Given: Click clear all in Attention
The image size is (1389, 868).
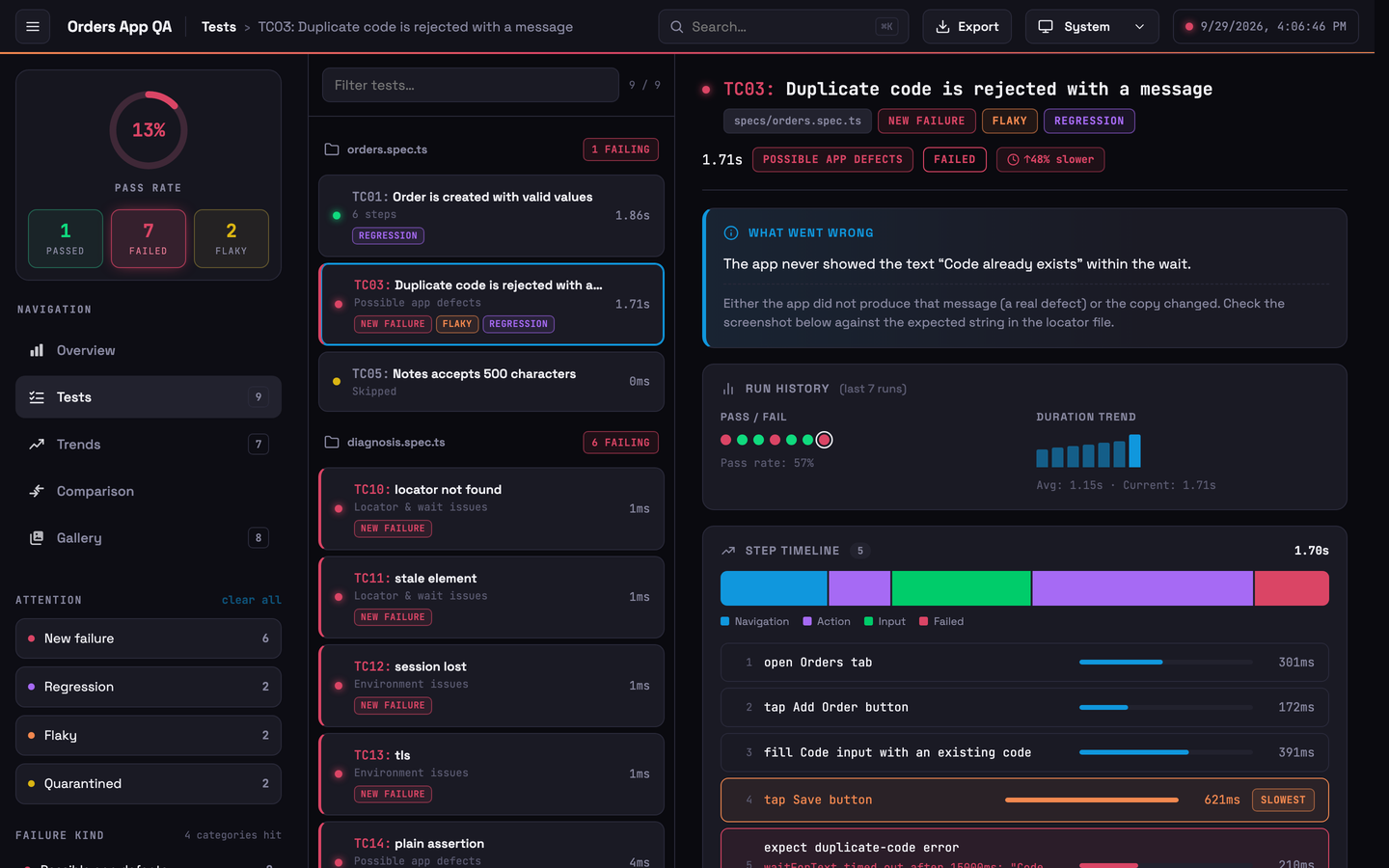Looking at the screenshot, I should [252, 600].
